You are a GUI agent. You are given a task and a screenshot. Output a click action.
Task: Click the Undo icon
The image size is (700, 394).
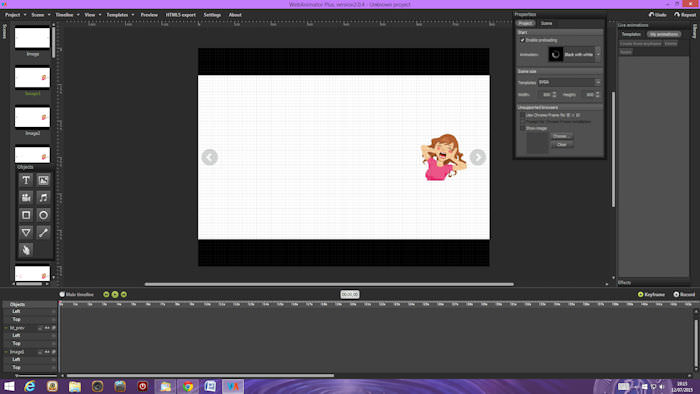[x=651, y=15]
